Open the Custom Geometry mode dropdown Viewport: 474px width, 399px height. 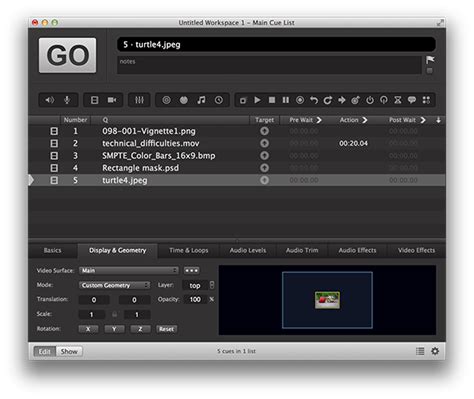114,285
